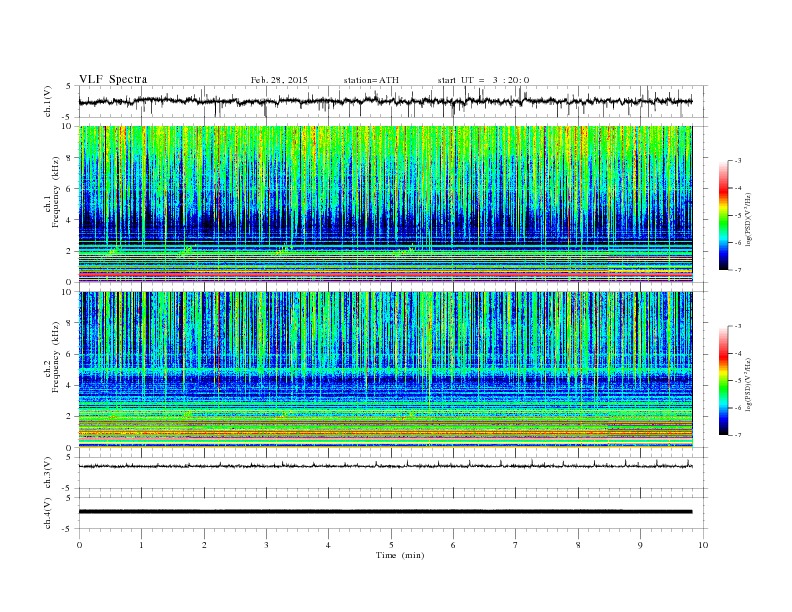Click the ch.2 "Frequency (kHz)" axis label
Screen dimensions: 792x612
coord(55,356)
